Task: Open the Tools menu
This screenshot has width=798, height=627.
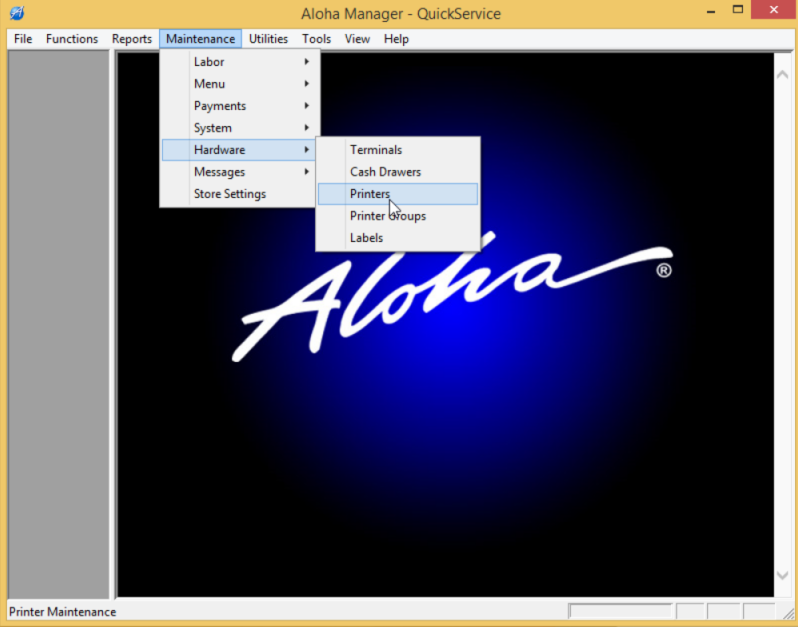Action: (x=317, y=39)
